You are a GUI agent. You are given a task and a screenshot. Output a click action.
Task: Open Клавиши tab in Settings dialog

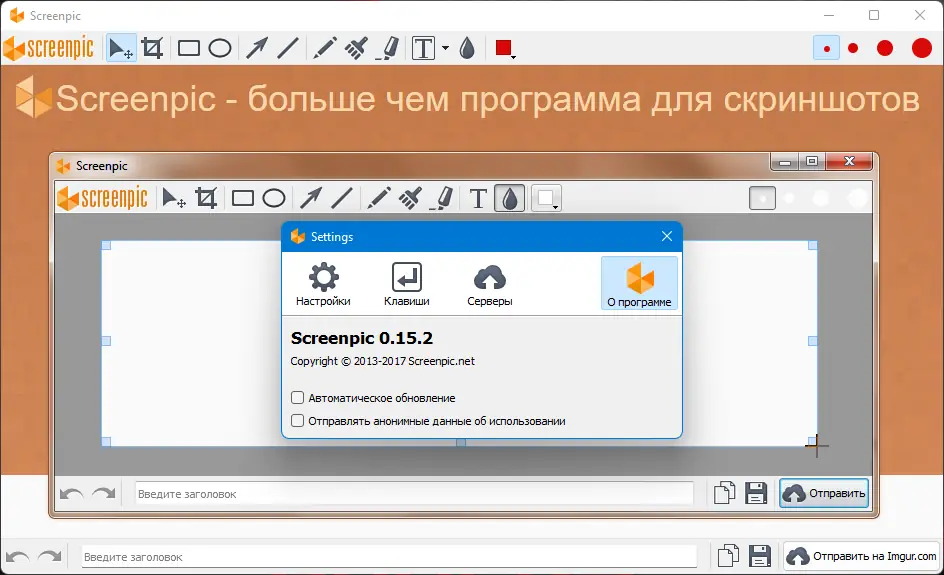coord(407,284)
